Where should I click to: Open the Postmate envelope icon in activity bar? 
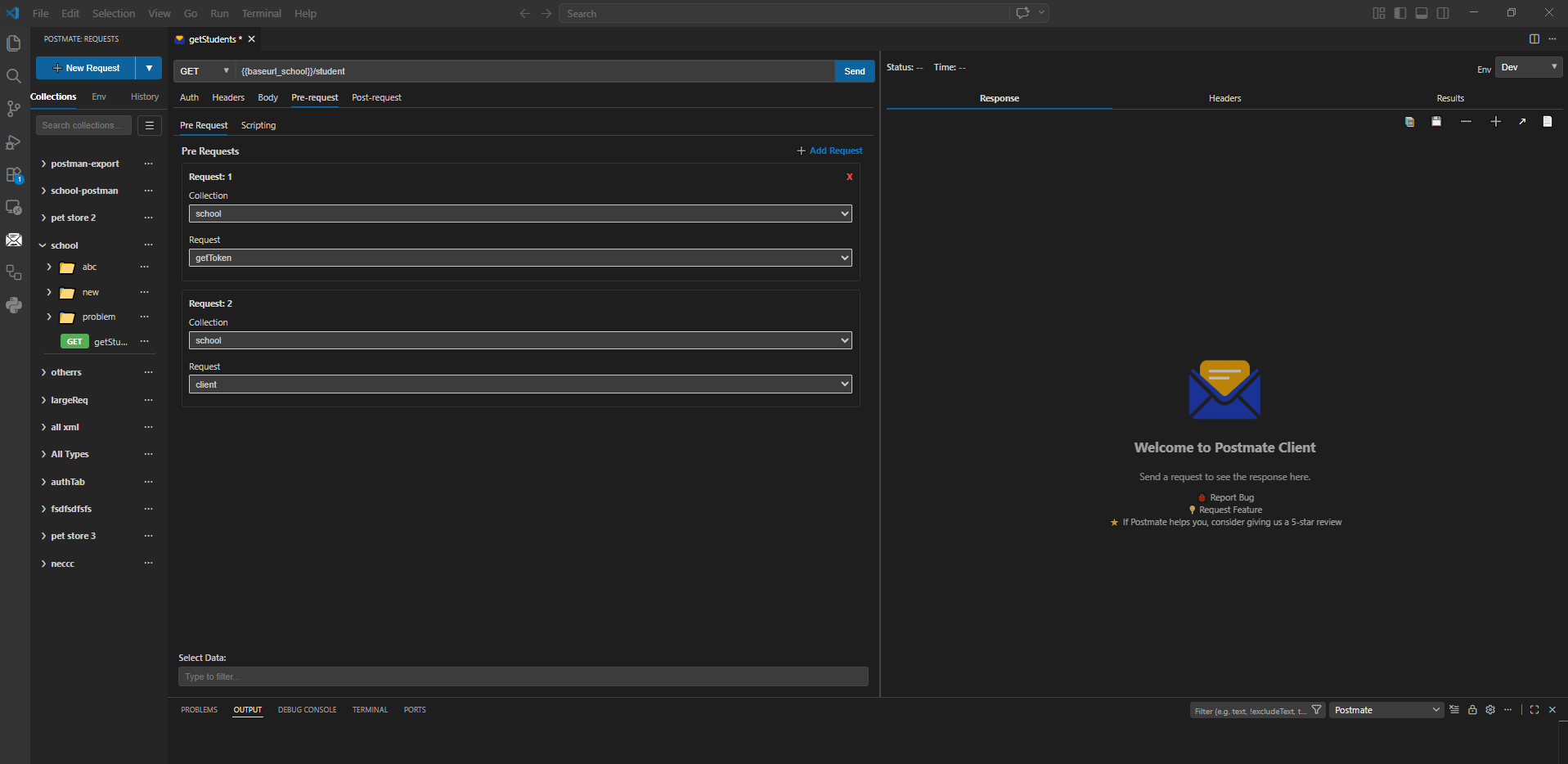pos(14,240)
